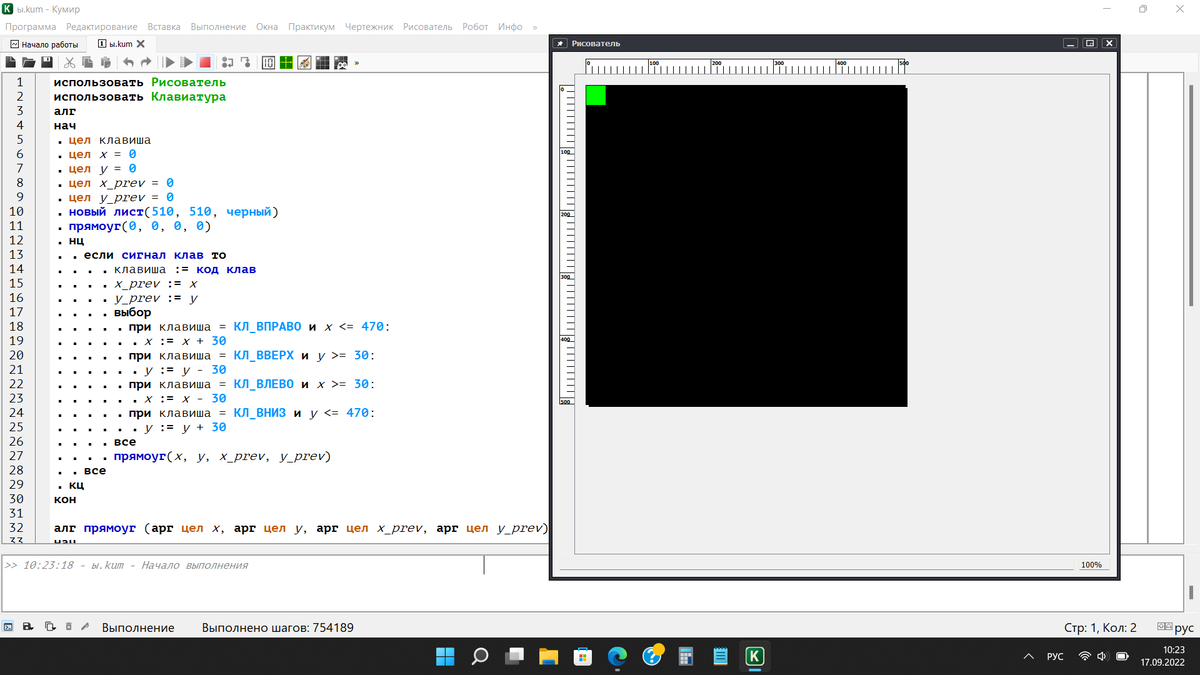The image size is (1200, 675).
Task: Show hidden tray icons chevron
Action: (x=1028, y=656)
